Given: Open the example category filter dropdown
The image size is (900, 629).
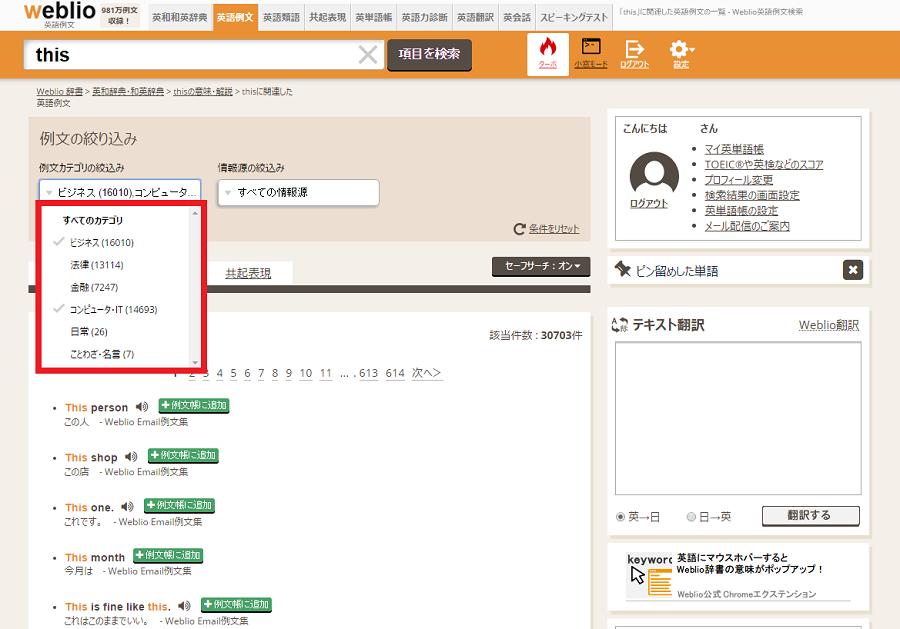Looking at the screenshot, I should (120, 192).
